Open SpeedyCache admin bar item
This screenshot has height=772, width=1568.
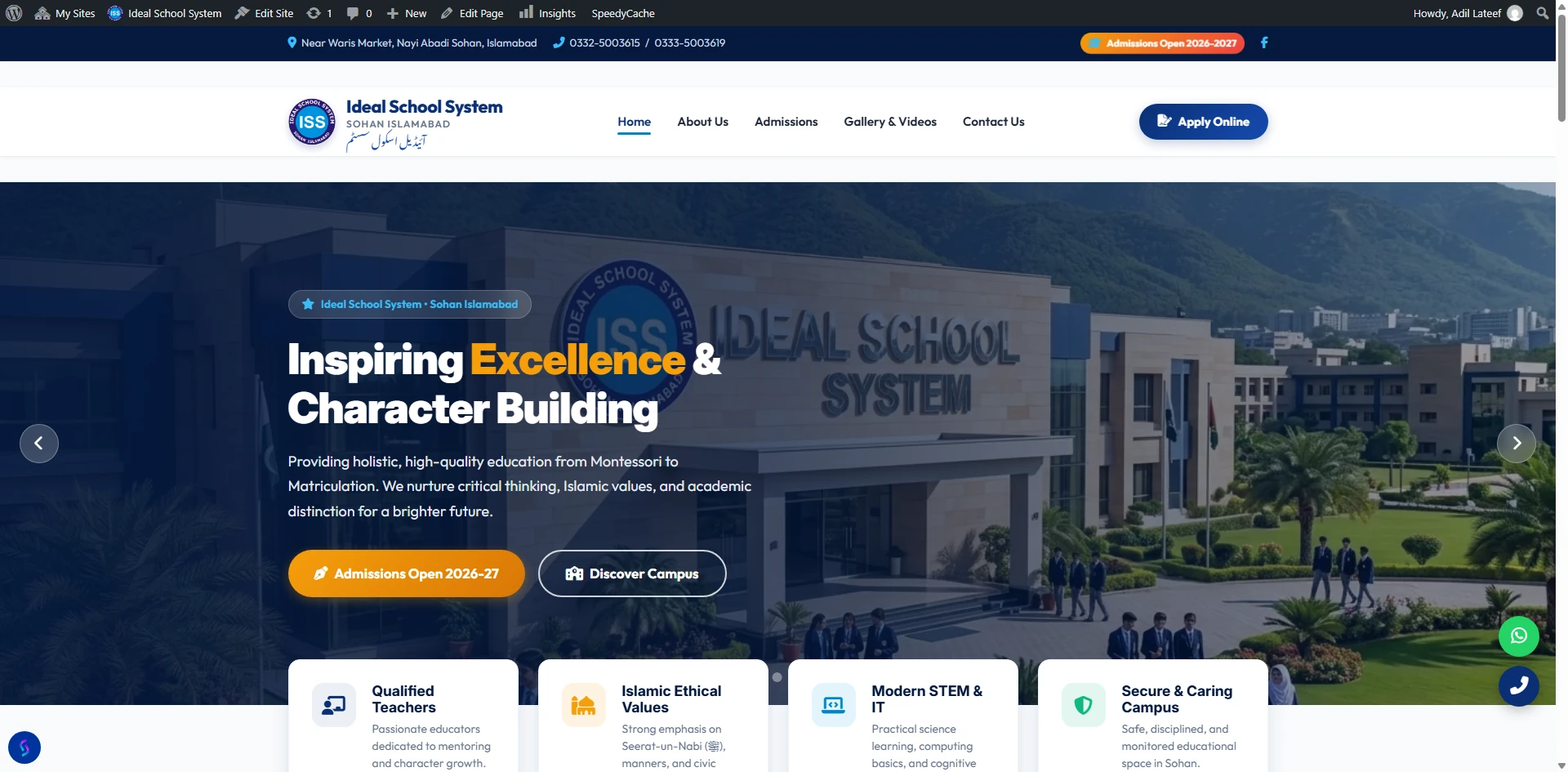623,13
